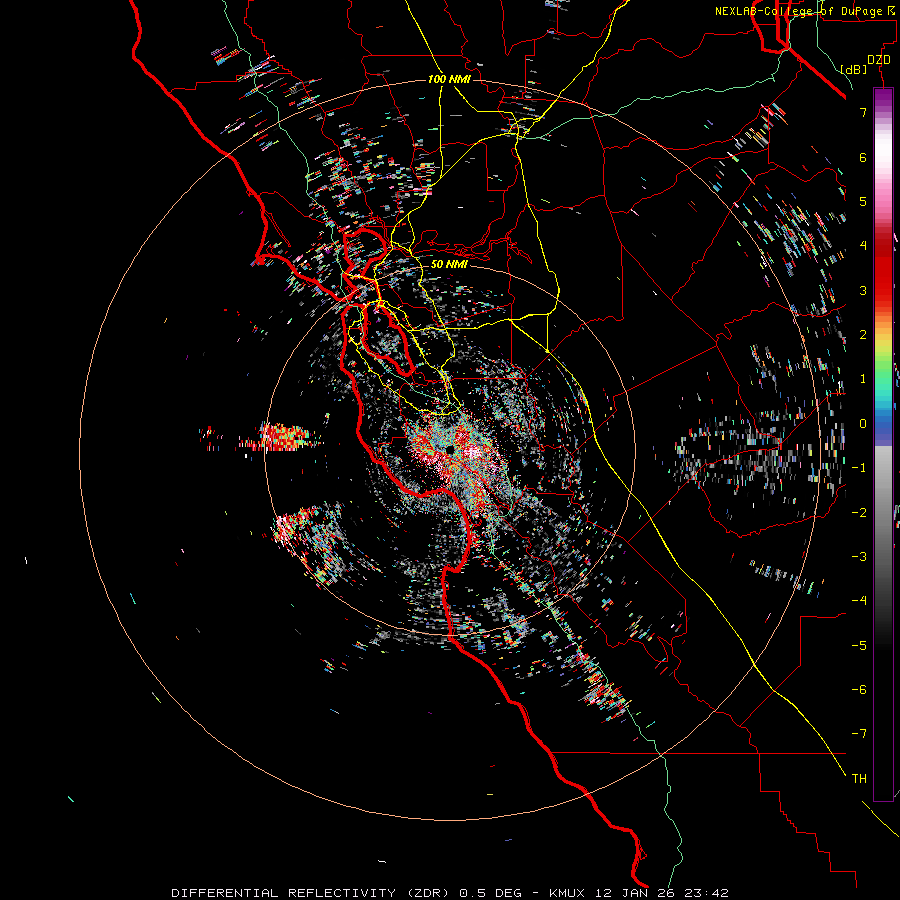Click the "[dB]" units label
This screenshot has height=900, width=900.
coord(854,69)
